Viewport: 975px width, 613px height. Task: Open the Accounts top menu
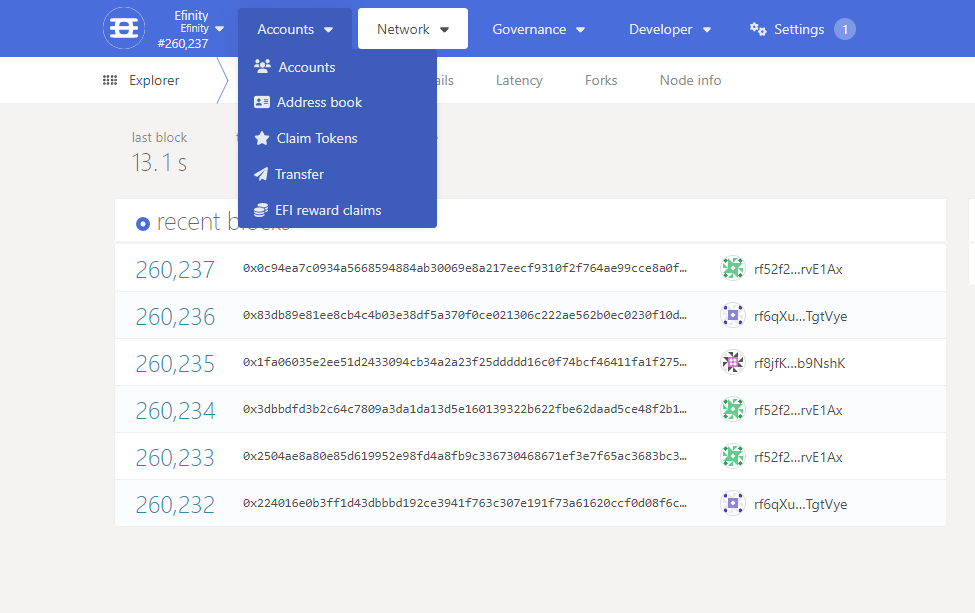click(x=295, y=29)
